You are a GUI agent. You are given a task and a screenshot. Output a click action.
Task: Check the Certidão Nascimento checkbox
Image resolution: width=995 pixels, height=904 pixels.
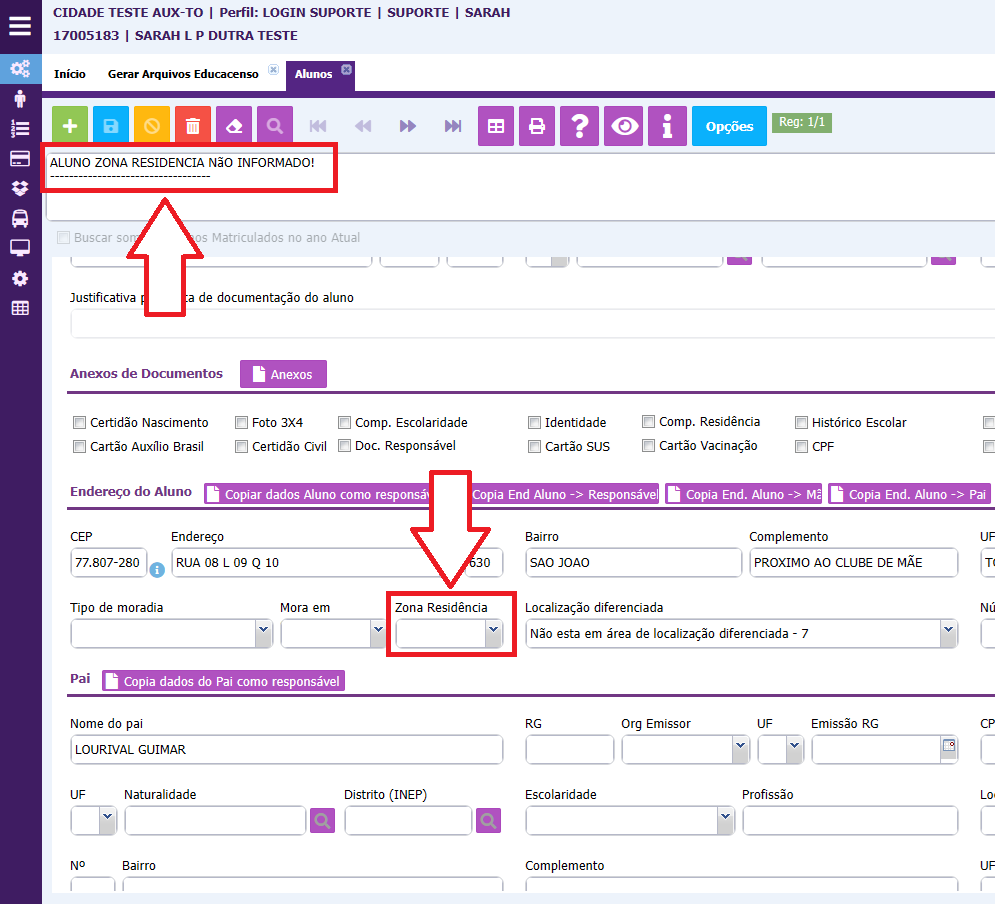[x=80, y=423]
